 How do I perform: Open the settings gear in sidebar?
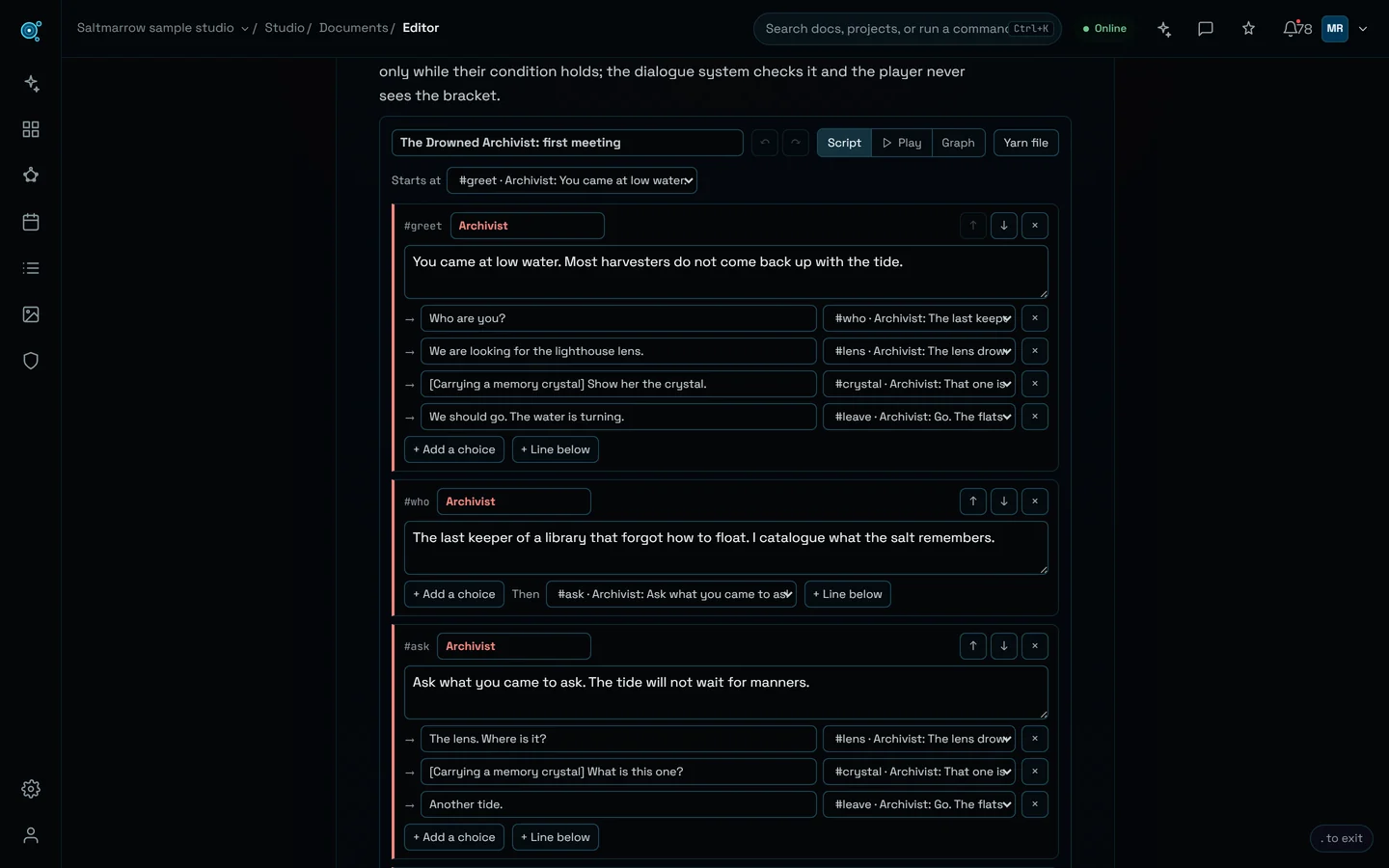(x=31, y=789)
